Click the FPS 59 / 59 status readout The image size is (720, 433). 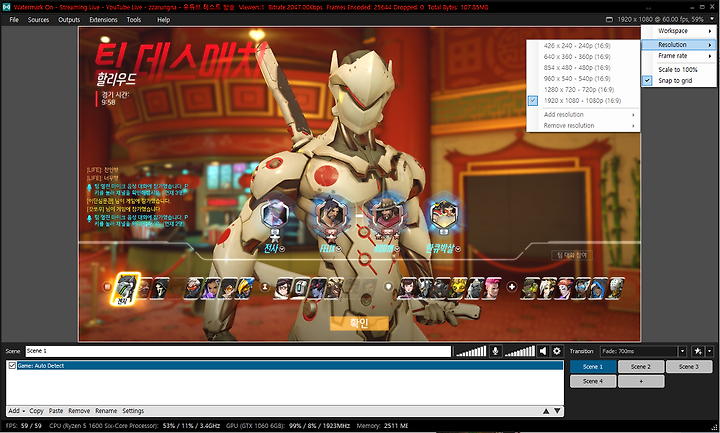pos(24,426)
